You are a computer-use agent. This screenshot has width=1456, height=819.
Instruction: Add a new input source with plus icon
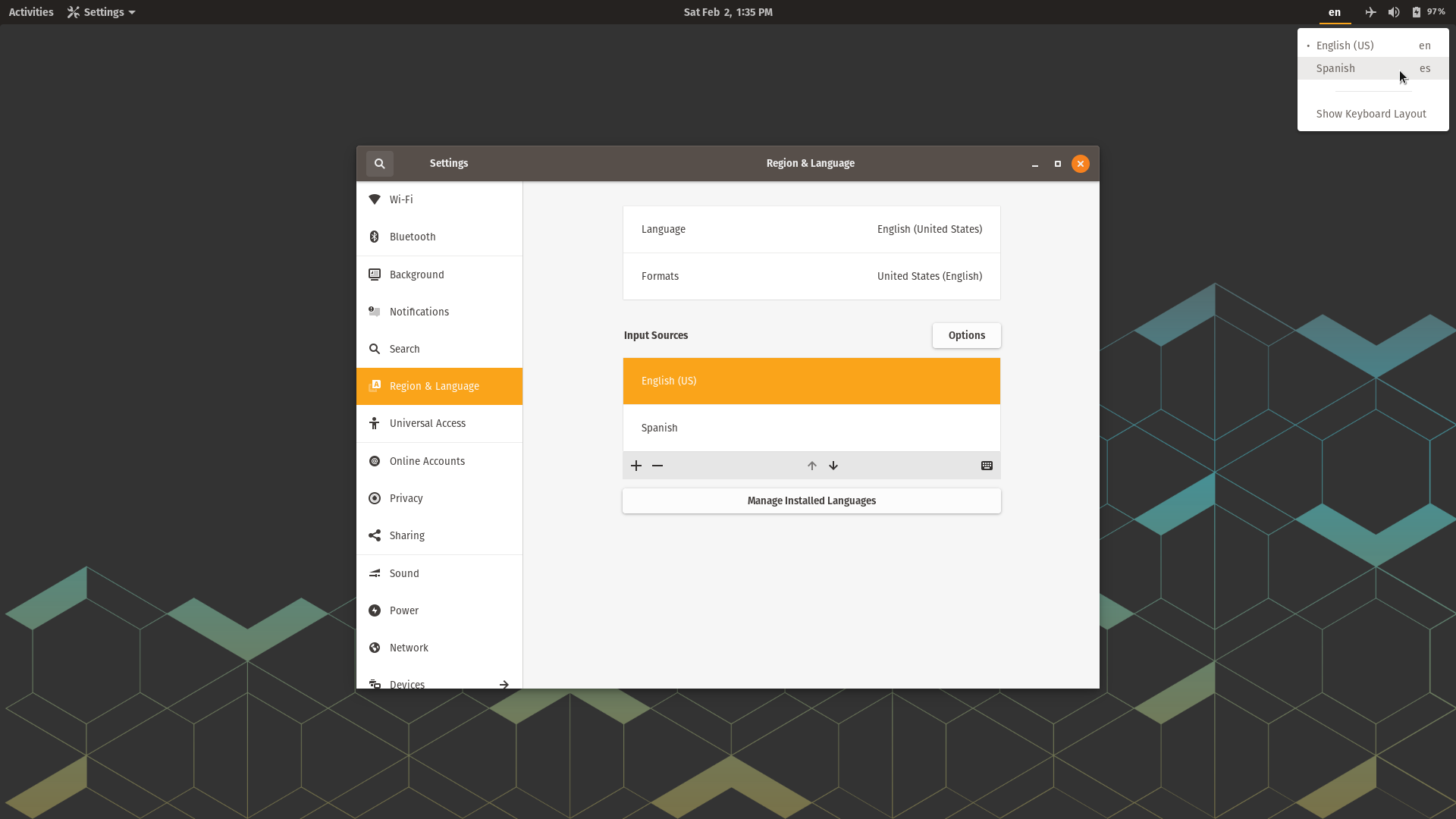[636, 466]
